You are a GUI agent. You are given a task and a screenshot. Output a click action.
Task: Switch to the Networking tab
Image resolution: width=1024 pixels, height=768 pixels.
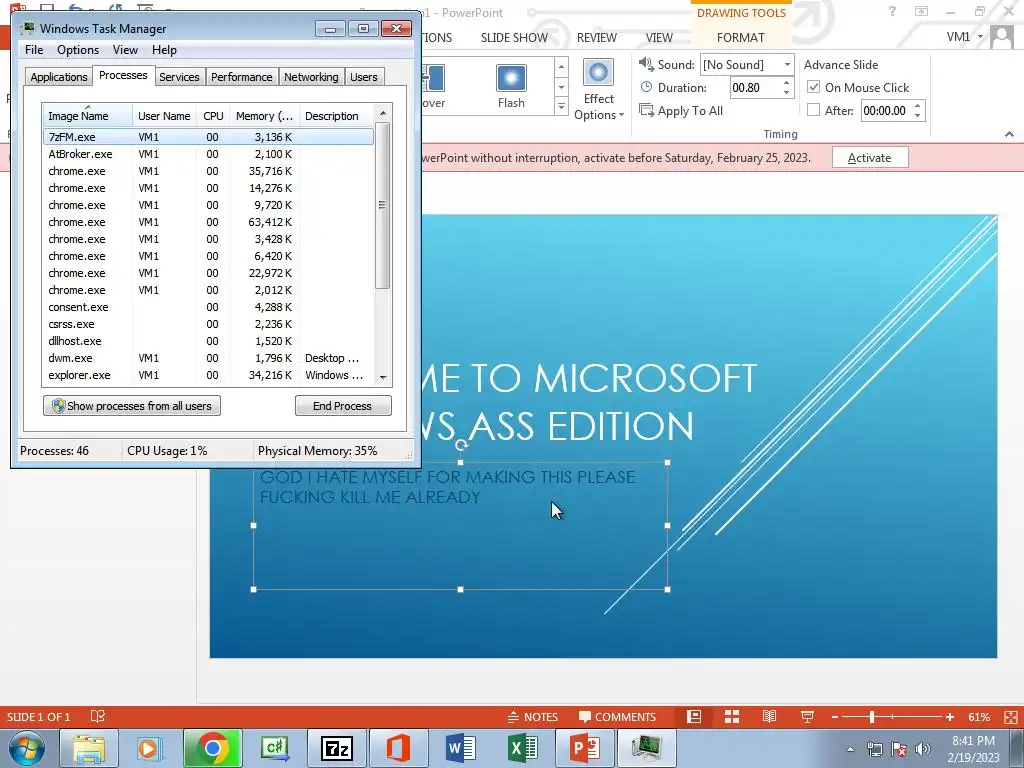point(311,77)
